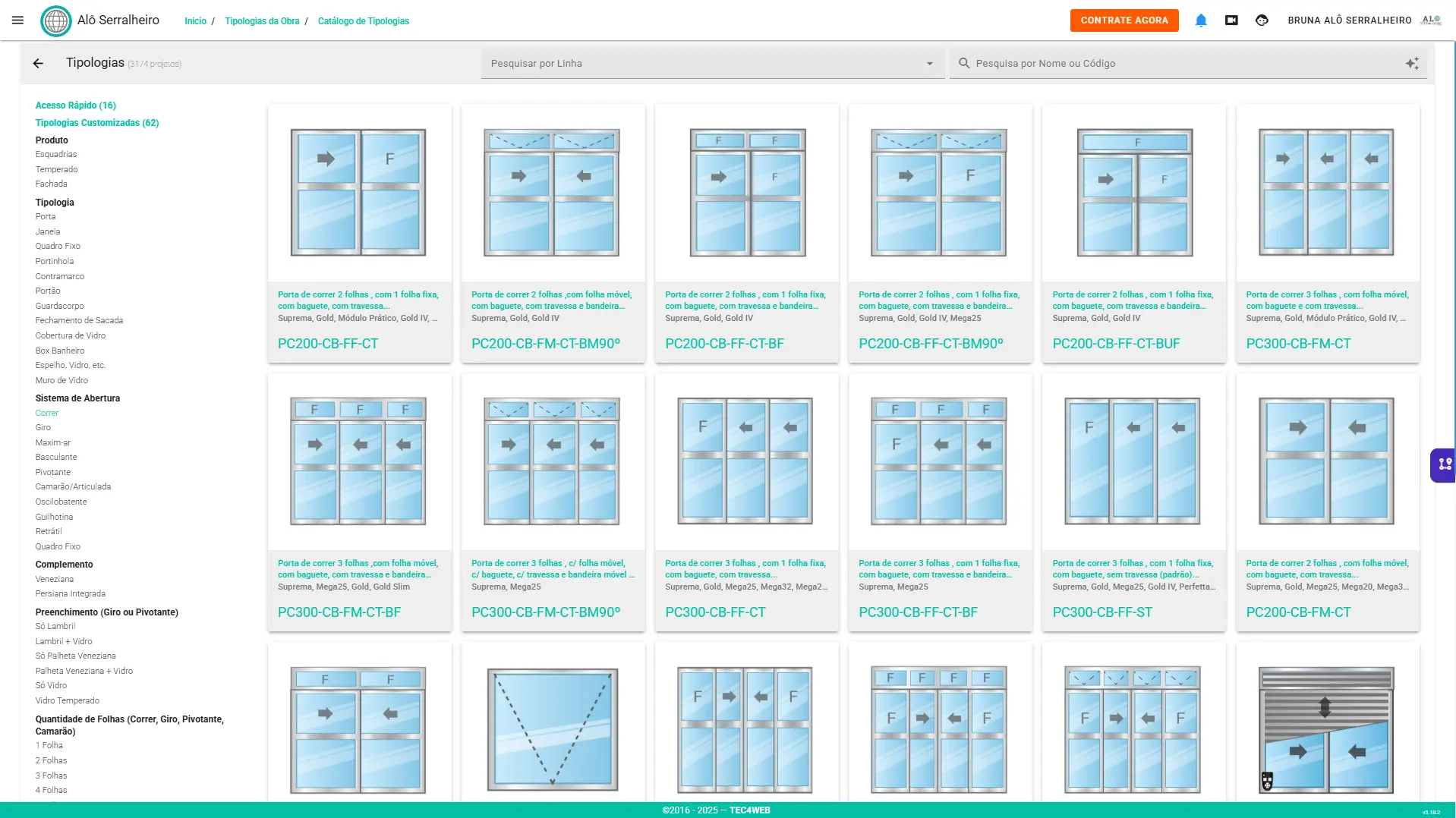This screenshot has height=818, width=1456.
Task: Open the support headset icon
Action: [1262, 20]
